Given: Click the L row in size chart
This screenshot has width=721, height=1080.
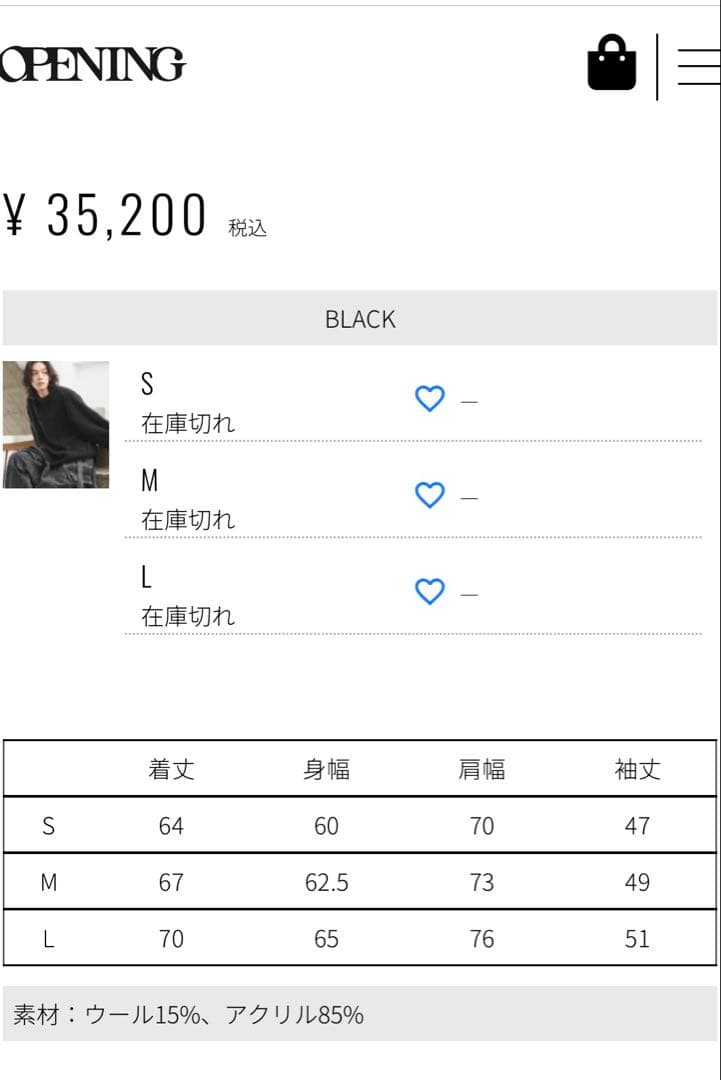Looking at the screenshot, I should [x=49, y=939].
